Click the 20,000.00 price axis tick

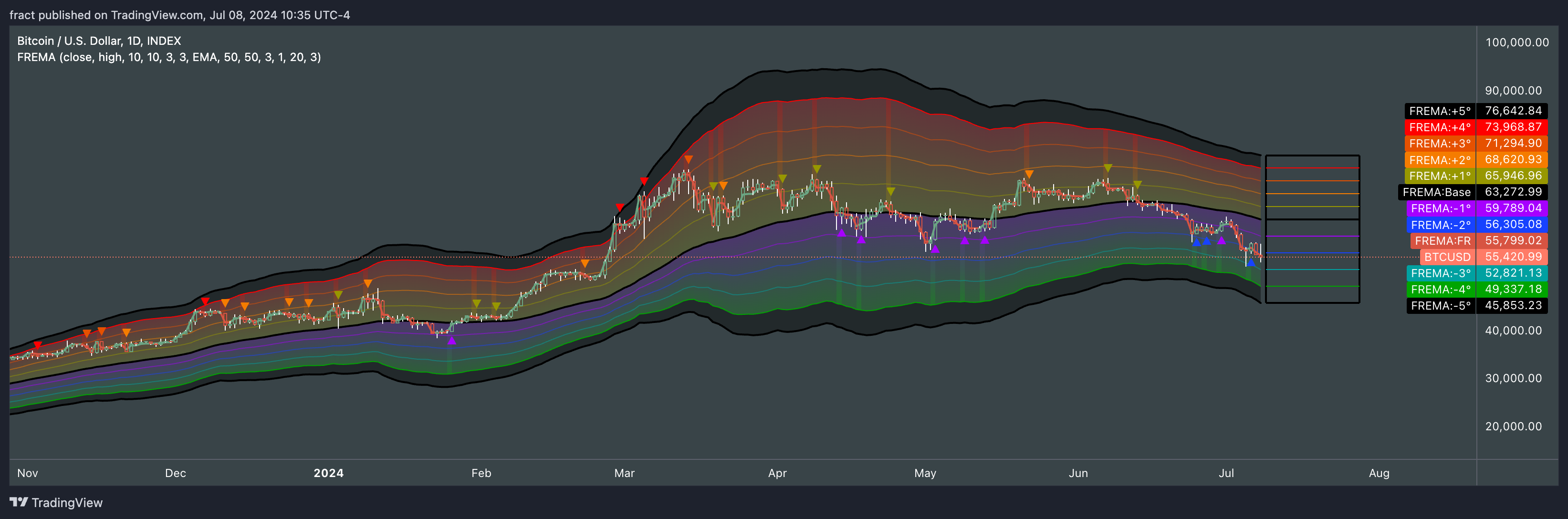(x=1513, y=426)
